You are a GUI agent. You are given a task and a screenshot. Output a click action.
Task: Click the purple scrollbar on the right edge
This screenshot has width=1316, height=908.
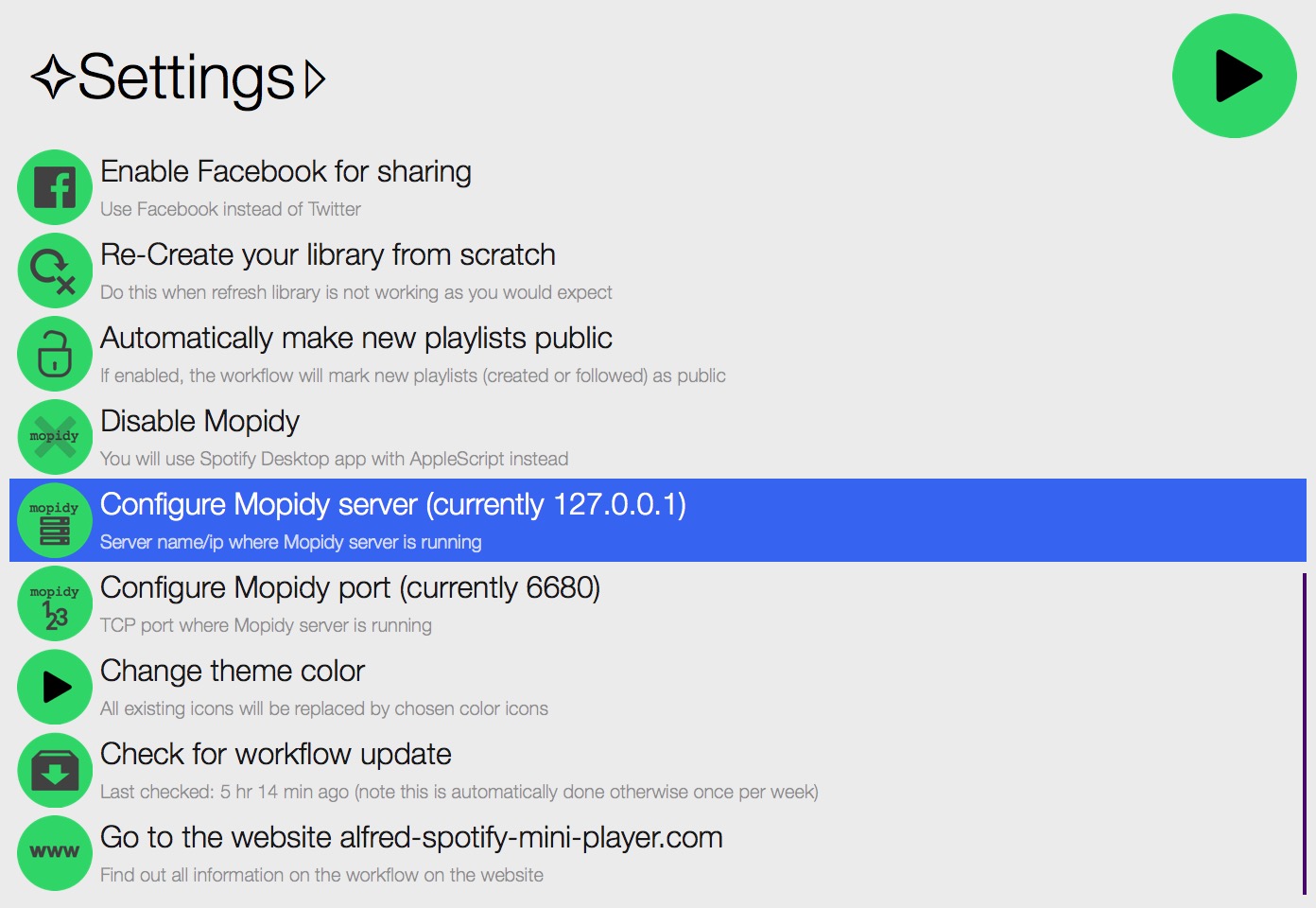1304,734
